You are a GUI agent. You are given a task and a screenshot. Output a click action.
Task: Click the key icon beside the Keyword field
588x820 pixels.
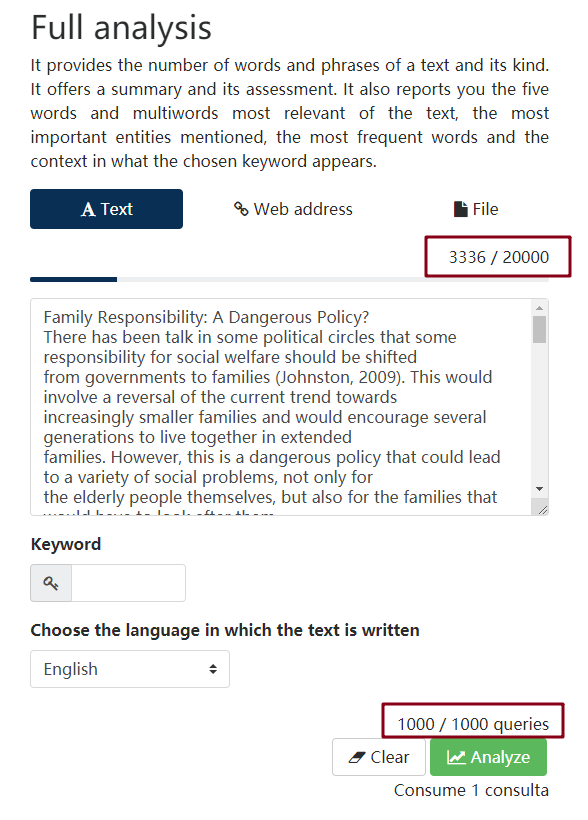click(51, 583)
